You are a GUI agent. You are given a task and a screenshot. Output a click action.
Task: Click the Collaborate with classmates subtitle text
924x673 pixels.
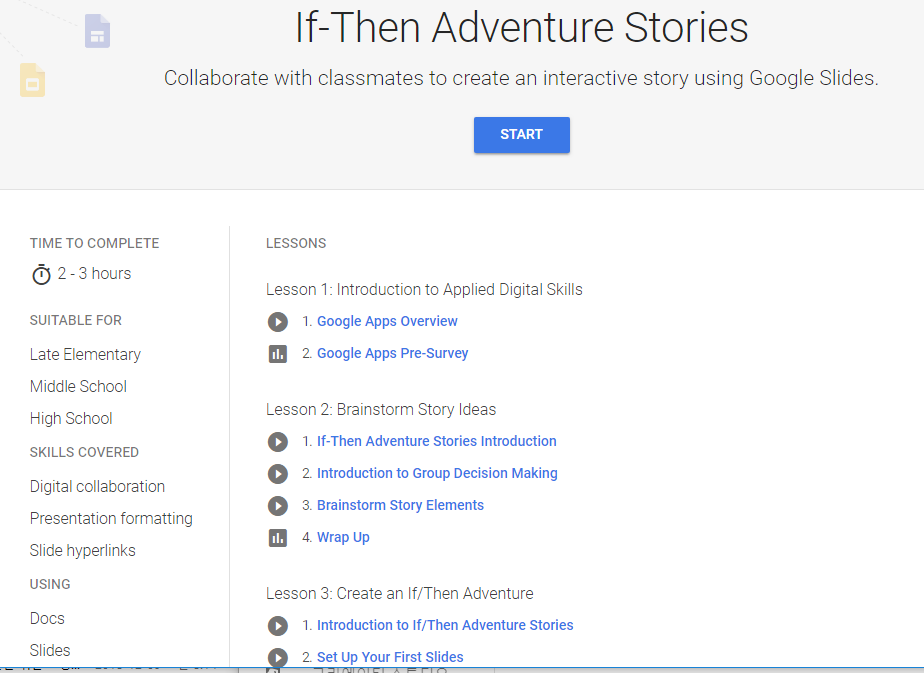pyautogui.click(x=521, y=78)
